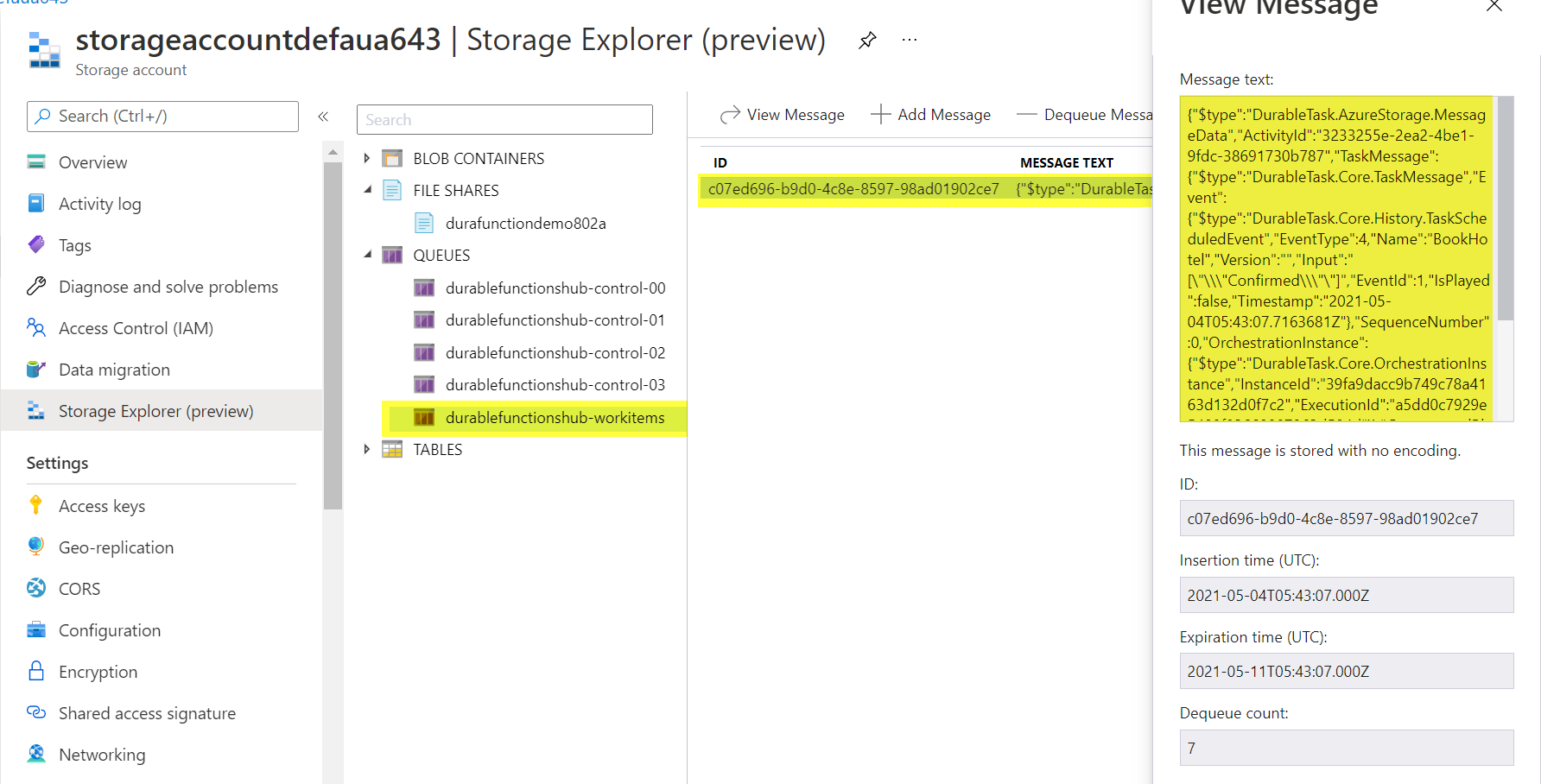The width and height of the screenshot is (1541, 784).
Task: Open Diagnose and solve problems icon
Action: pos(35,286)
